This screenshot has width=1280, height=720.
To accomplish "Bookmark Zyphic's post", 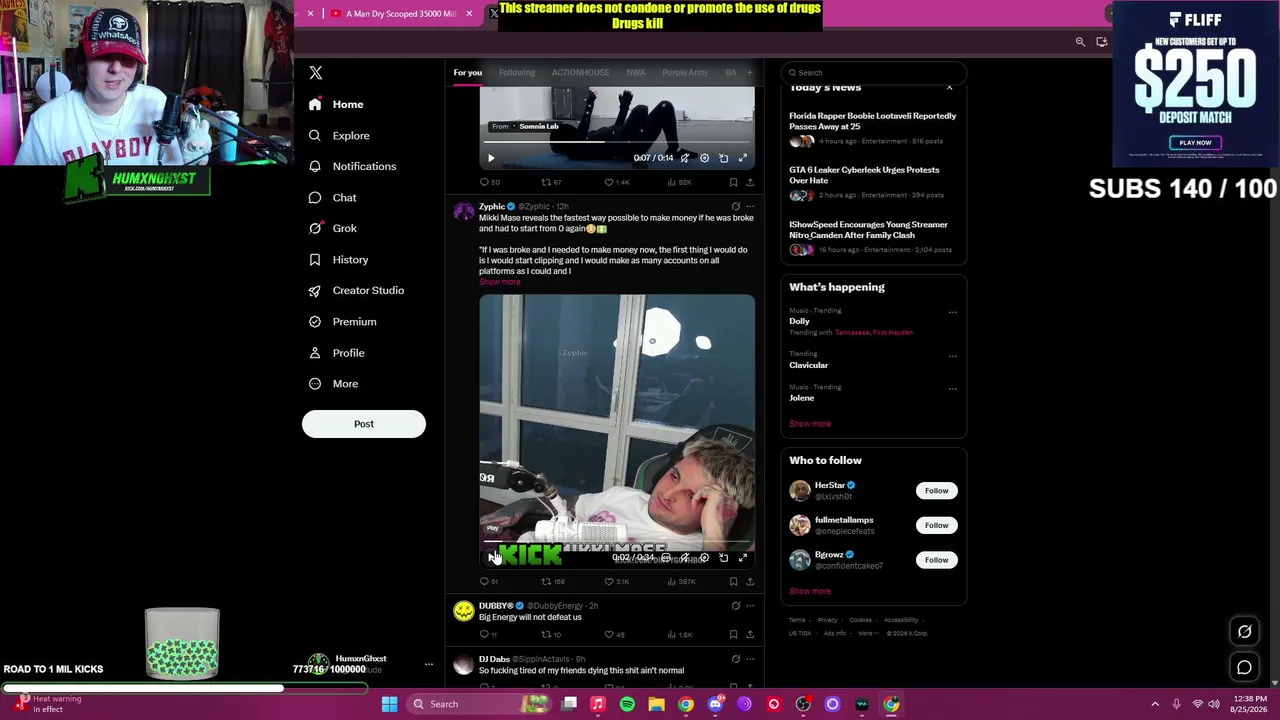I will pyautogui.click(x=733, y=581).
